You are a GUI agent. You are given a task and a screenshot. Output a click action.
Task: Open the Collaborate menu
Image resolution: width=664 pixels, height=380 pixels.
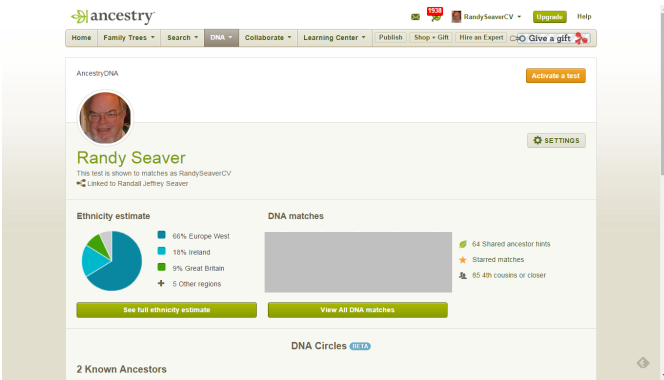pyautogui.click(x=268, y=38)
